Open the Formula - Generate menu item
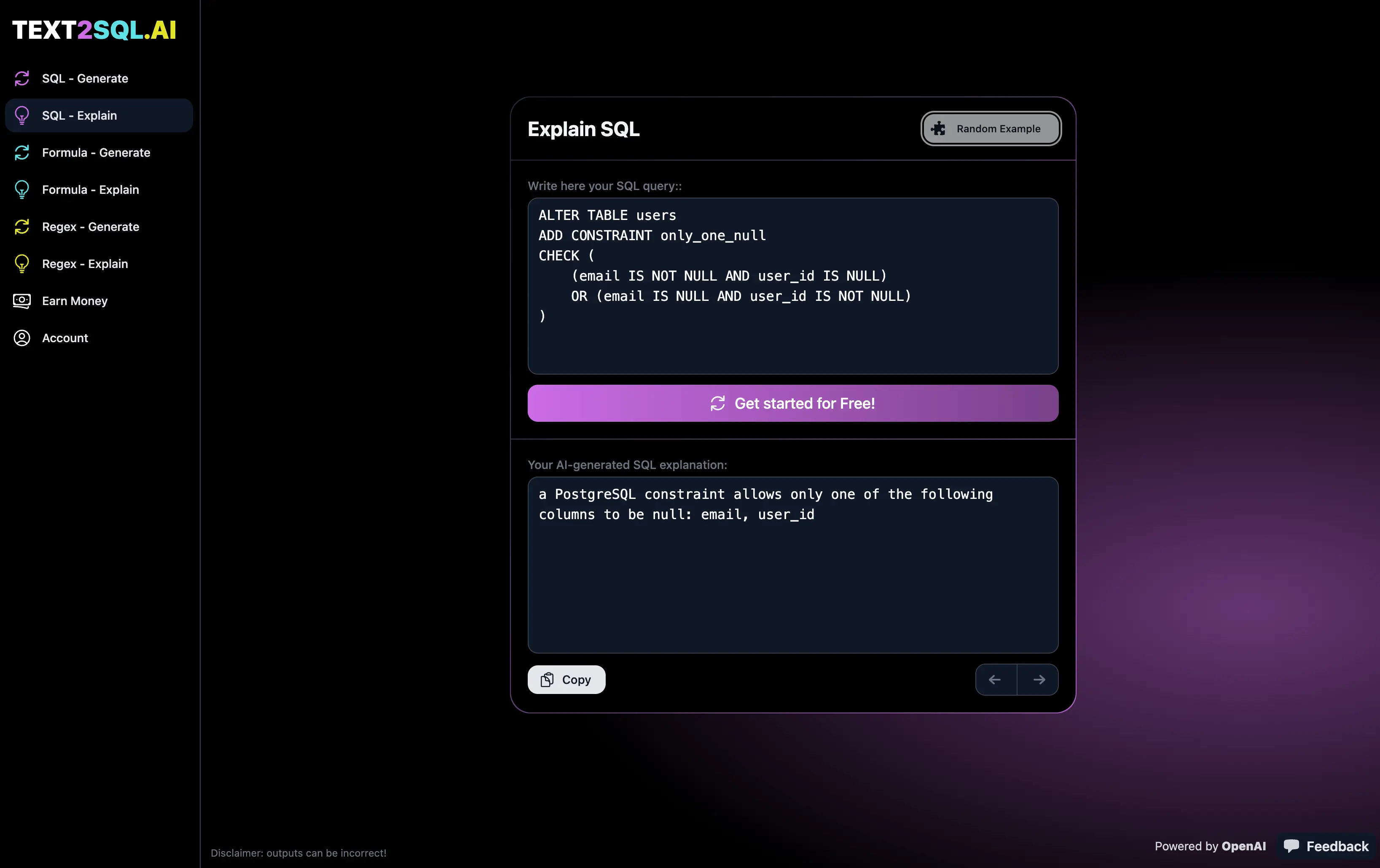This screenshot has height=868, width=1380. tap(96, 153)
